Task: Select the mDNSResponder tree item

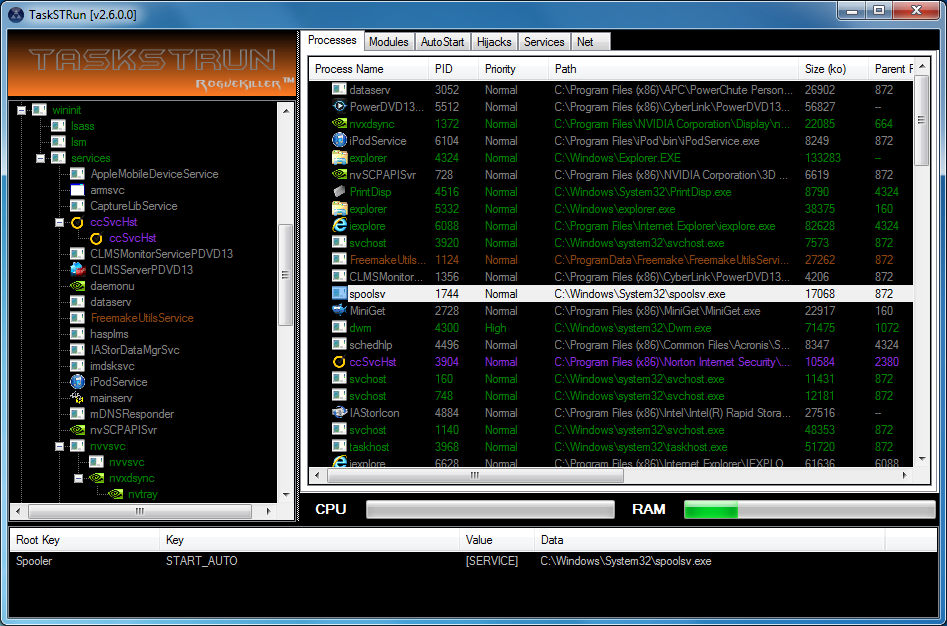Action: [132, 414]
